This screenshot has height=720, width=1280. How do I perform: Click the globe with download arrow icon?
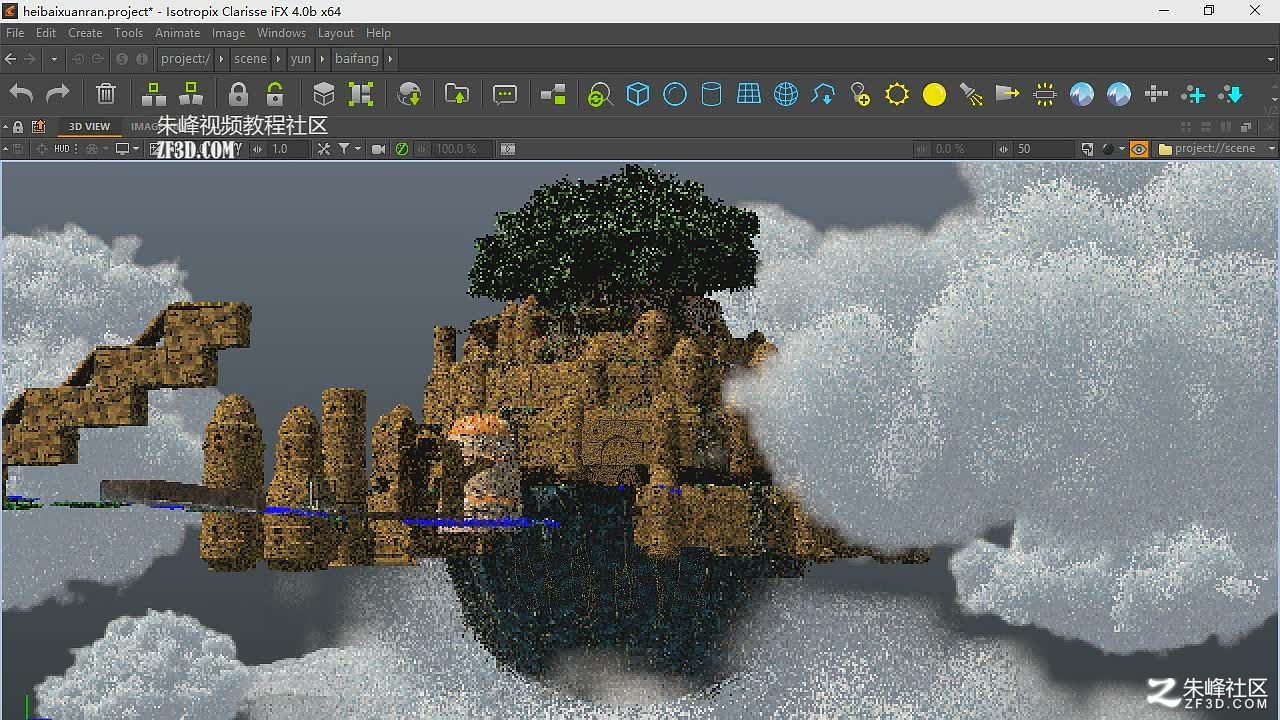tap(409, 94)
